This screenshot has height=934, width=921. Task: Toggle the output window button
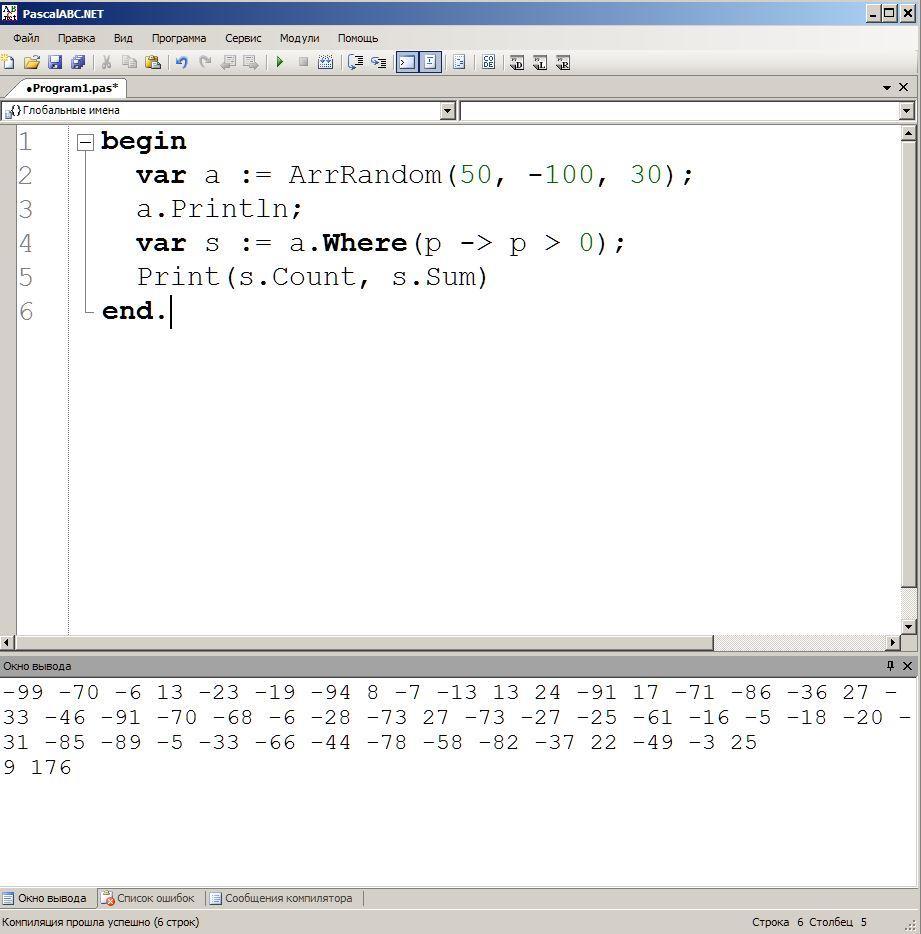407,62
